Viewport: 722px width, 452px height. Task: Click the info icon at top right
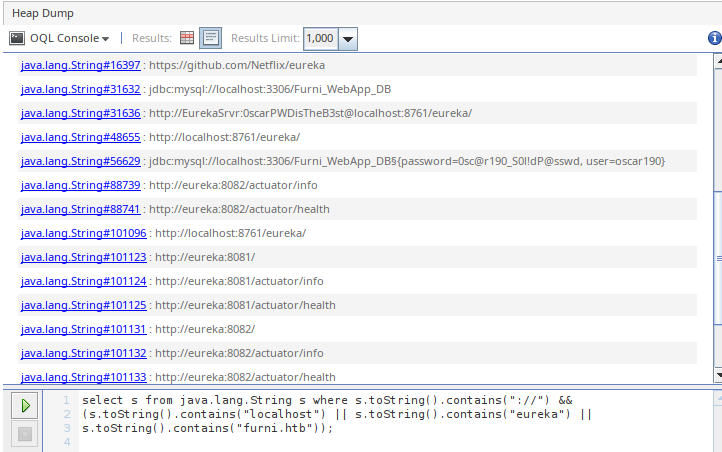714,38
